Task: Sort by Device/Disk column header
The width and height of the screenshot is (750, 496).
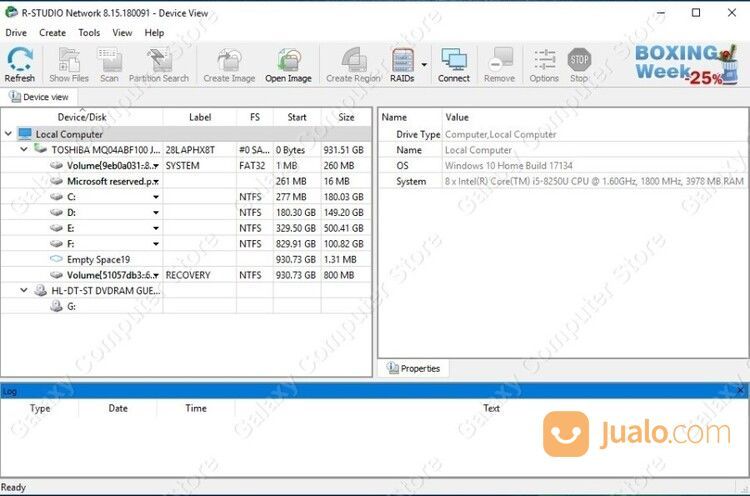Action: (82, 117)
